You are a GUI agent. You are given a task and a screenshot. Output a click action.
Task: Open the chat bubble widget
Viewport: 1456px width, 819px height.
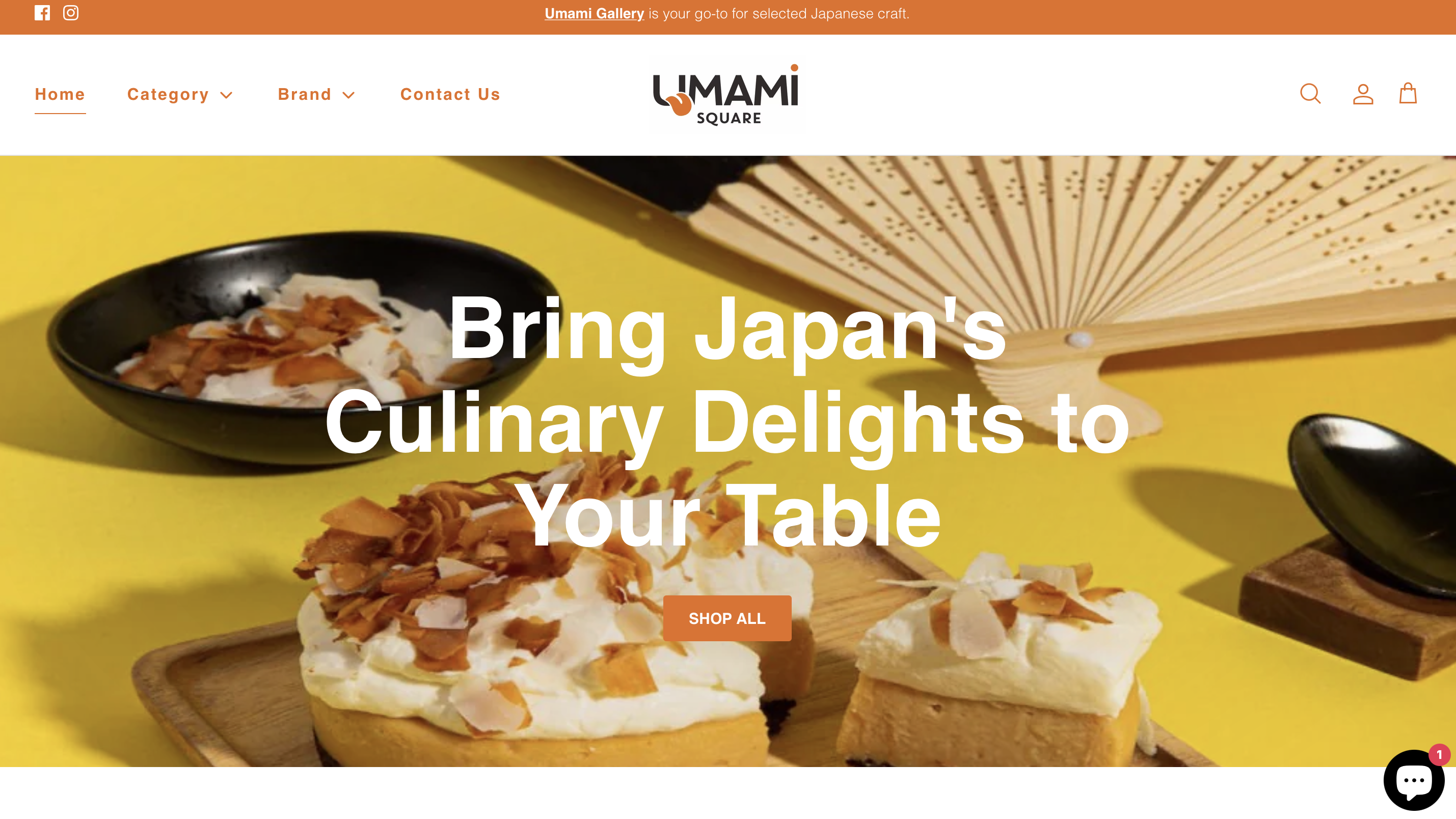tap(1414, 781)
